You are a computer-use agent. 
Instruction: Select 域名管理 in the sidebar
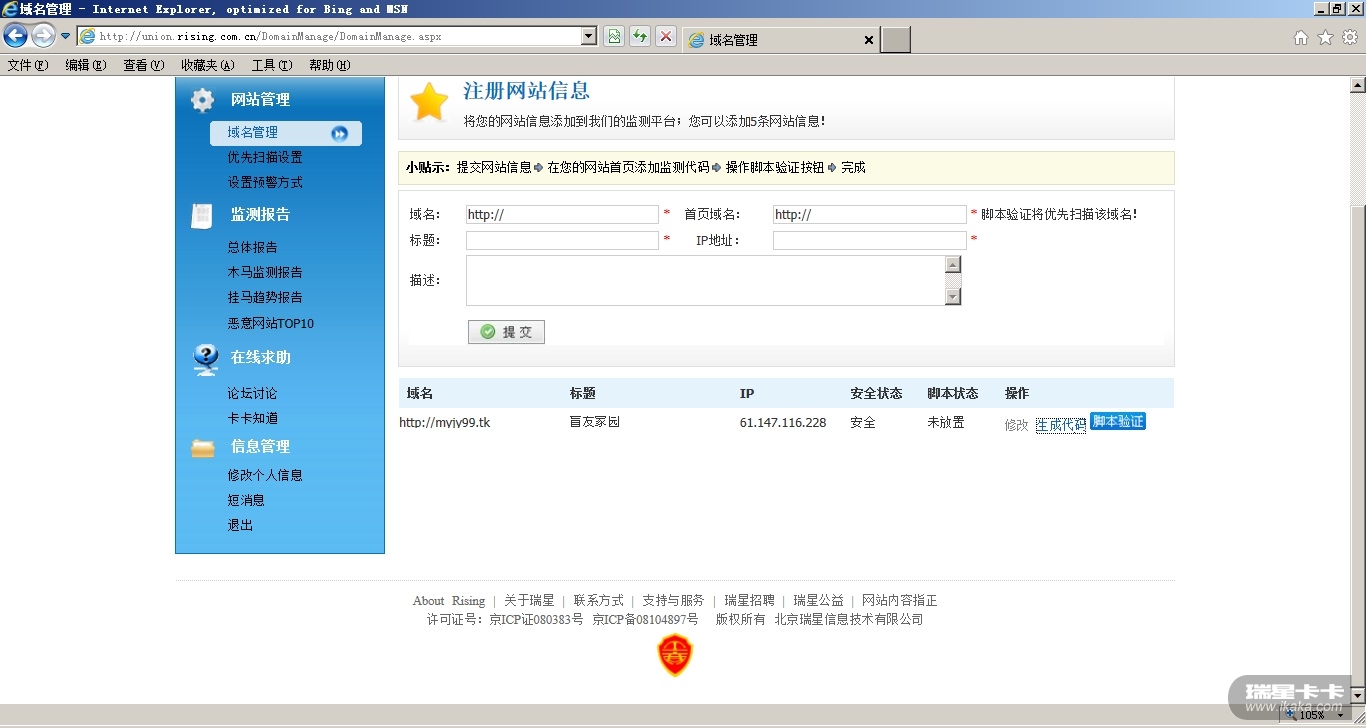(x=252, y=132)
